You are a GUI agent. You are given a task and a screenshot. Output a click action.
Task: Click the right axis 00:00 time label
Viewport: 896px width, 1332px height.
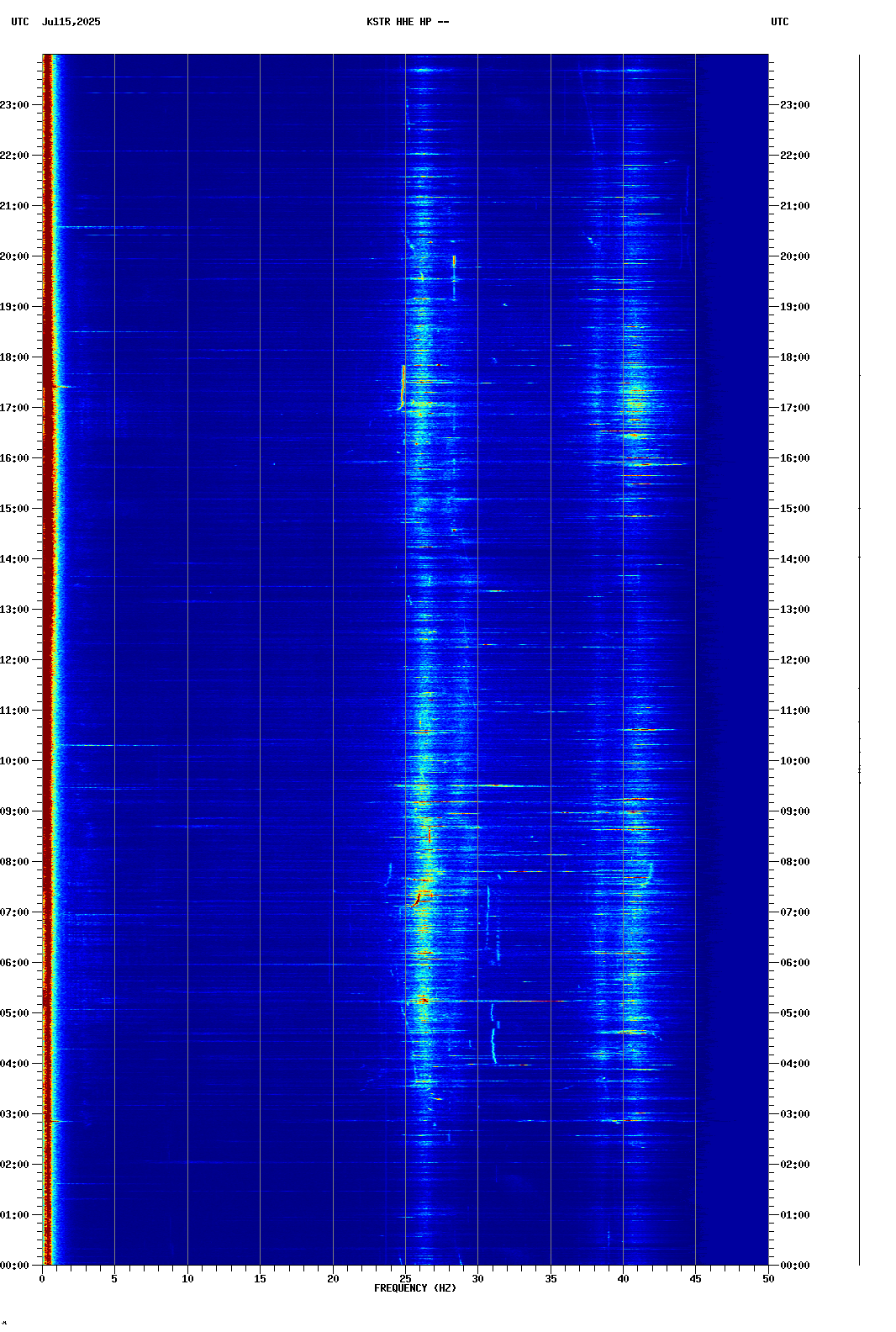pos(795,1266)
